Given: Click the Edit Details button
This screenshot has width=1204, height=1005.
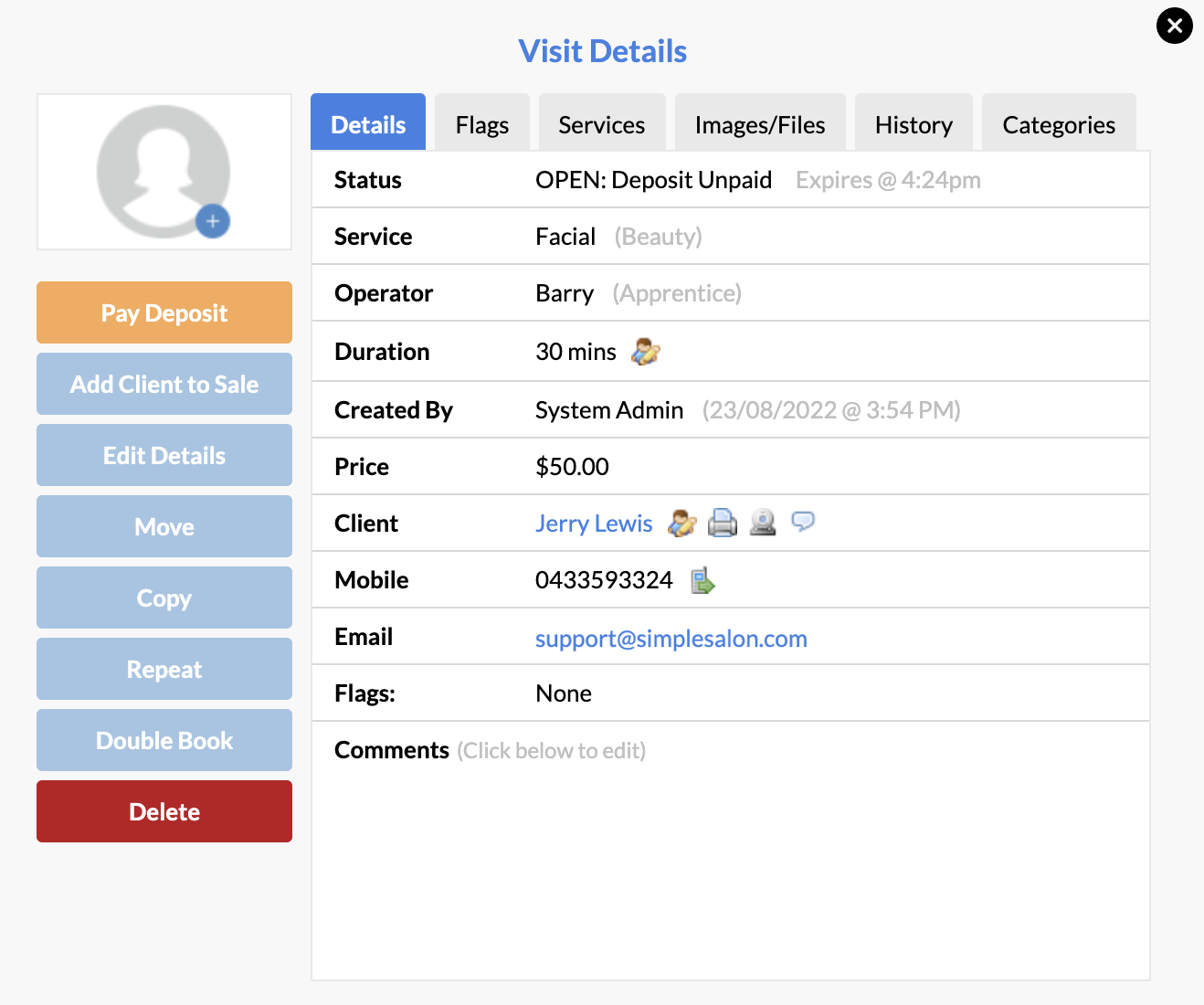Looking at the screenshot, I should click(164, 455).
